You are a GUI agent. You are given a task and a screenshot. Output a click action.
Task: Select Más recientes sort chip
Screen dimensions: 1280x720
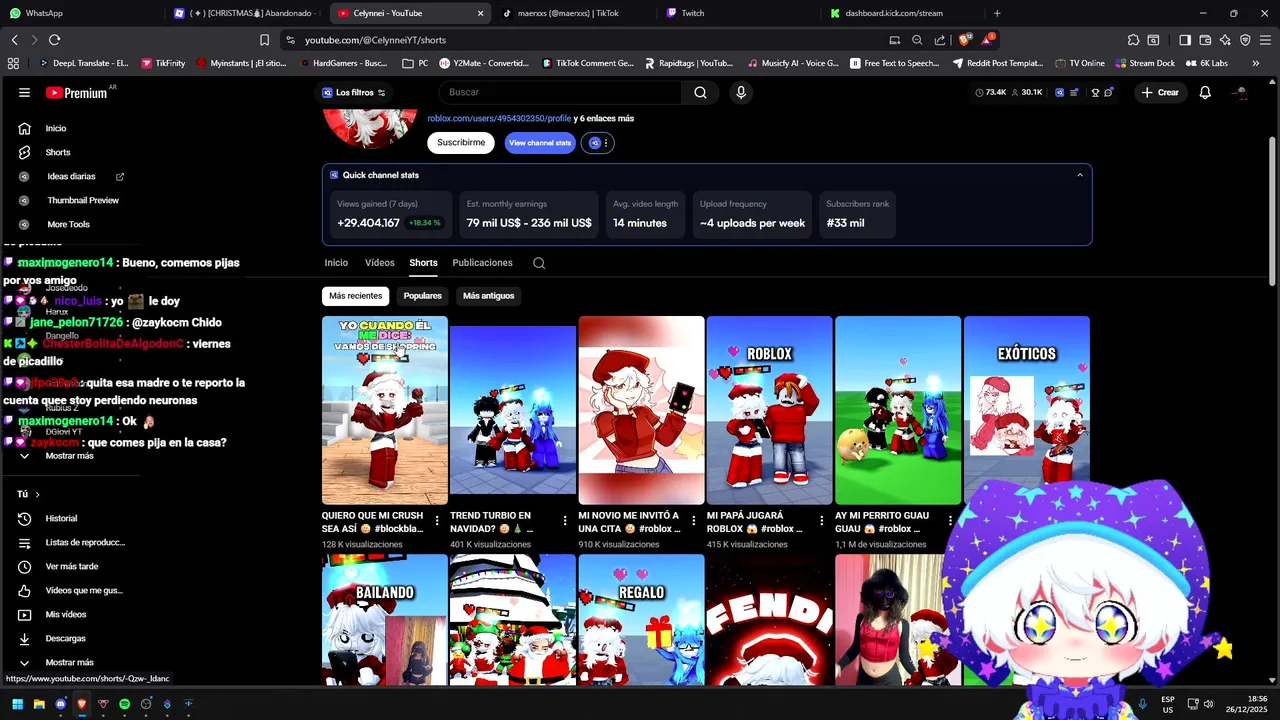click(356, 296)
